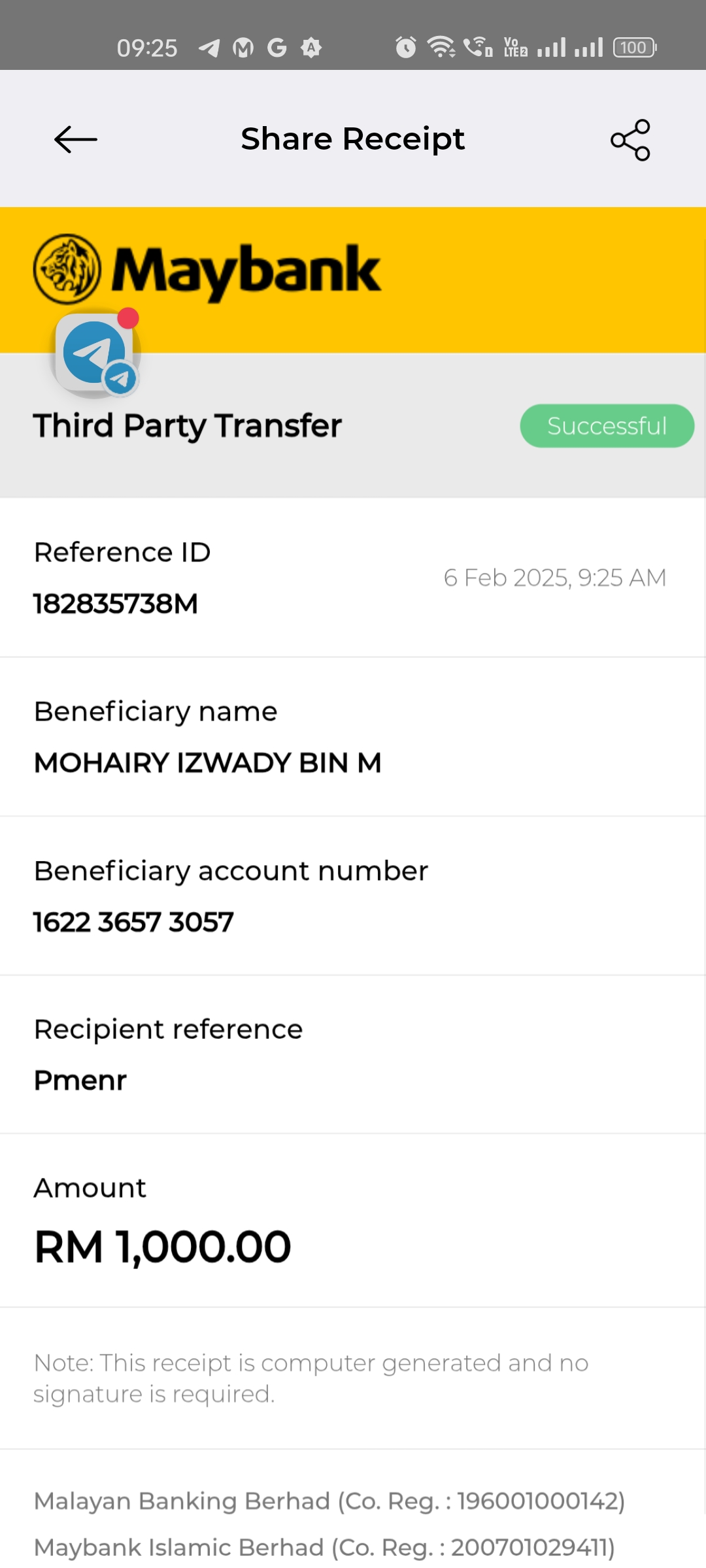Image resolution: width=706 pixels, height=1568 pixels.
Task: Tap the Malayan Banking Berhad registration text
Action: pos(329,1501)
